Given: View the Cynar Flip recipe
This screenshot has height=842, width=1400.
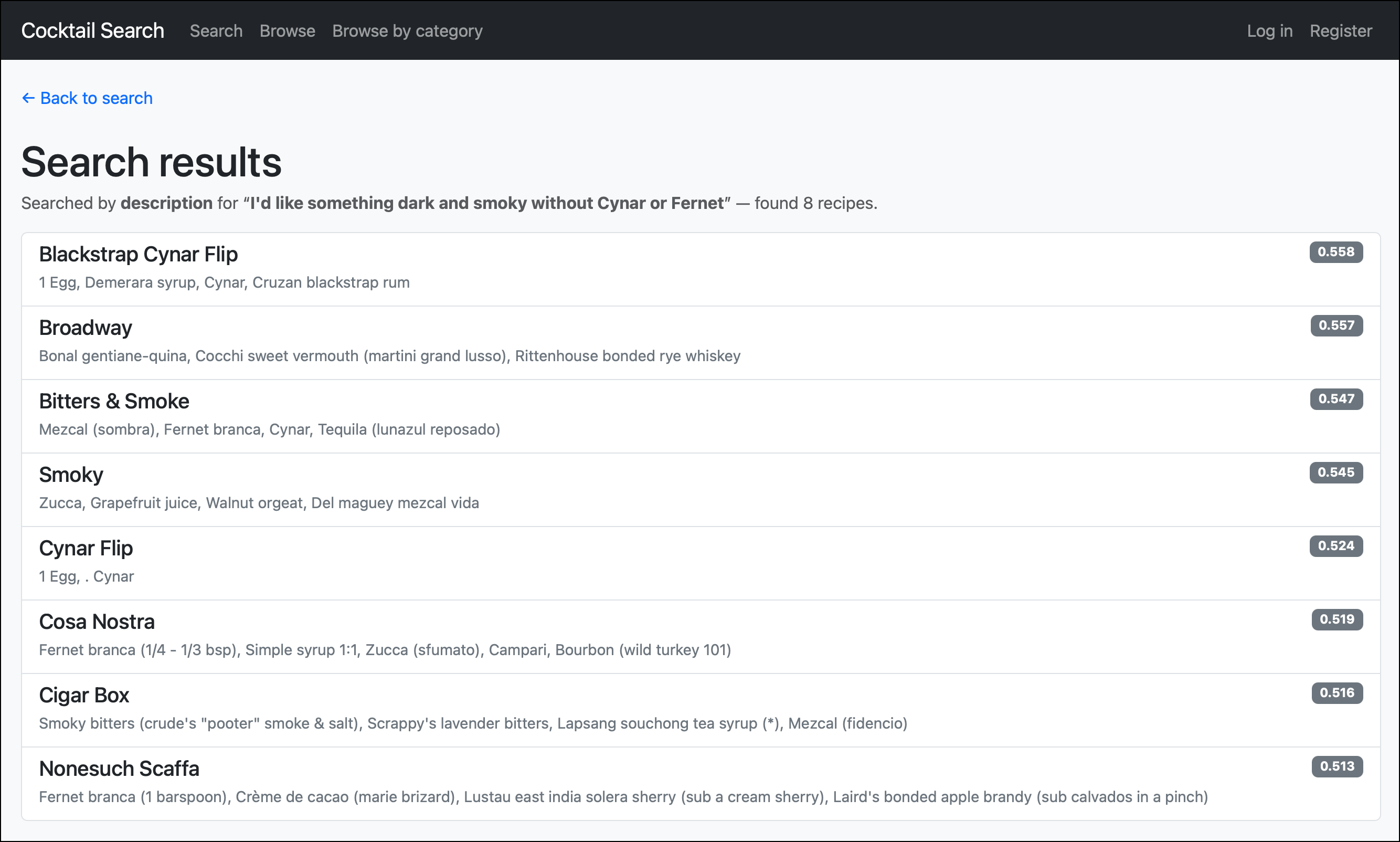Looking at the screenshot, I should [x=86, y=548].
